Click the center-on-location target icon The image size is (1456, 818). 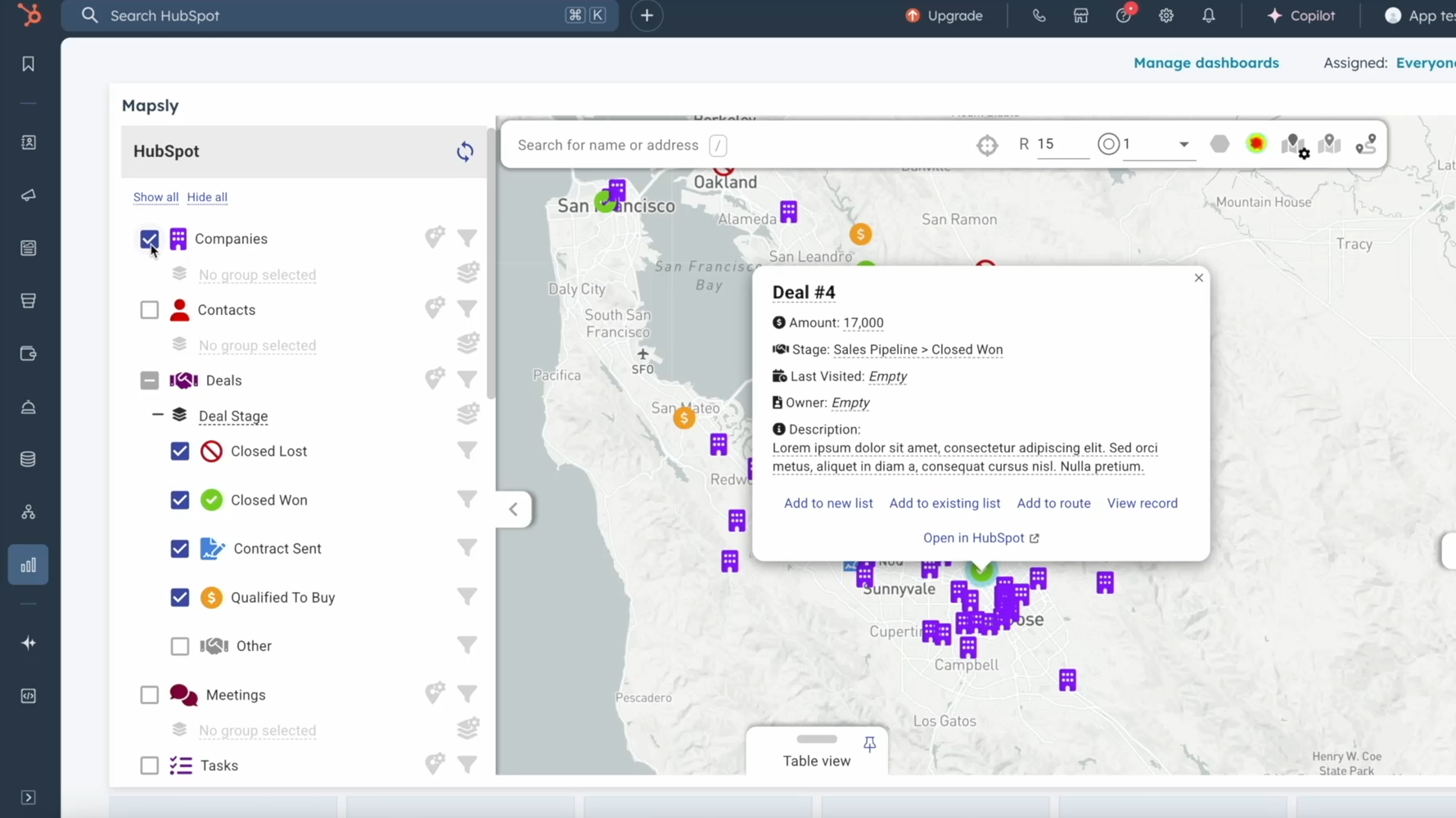coord(988,145)
